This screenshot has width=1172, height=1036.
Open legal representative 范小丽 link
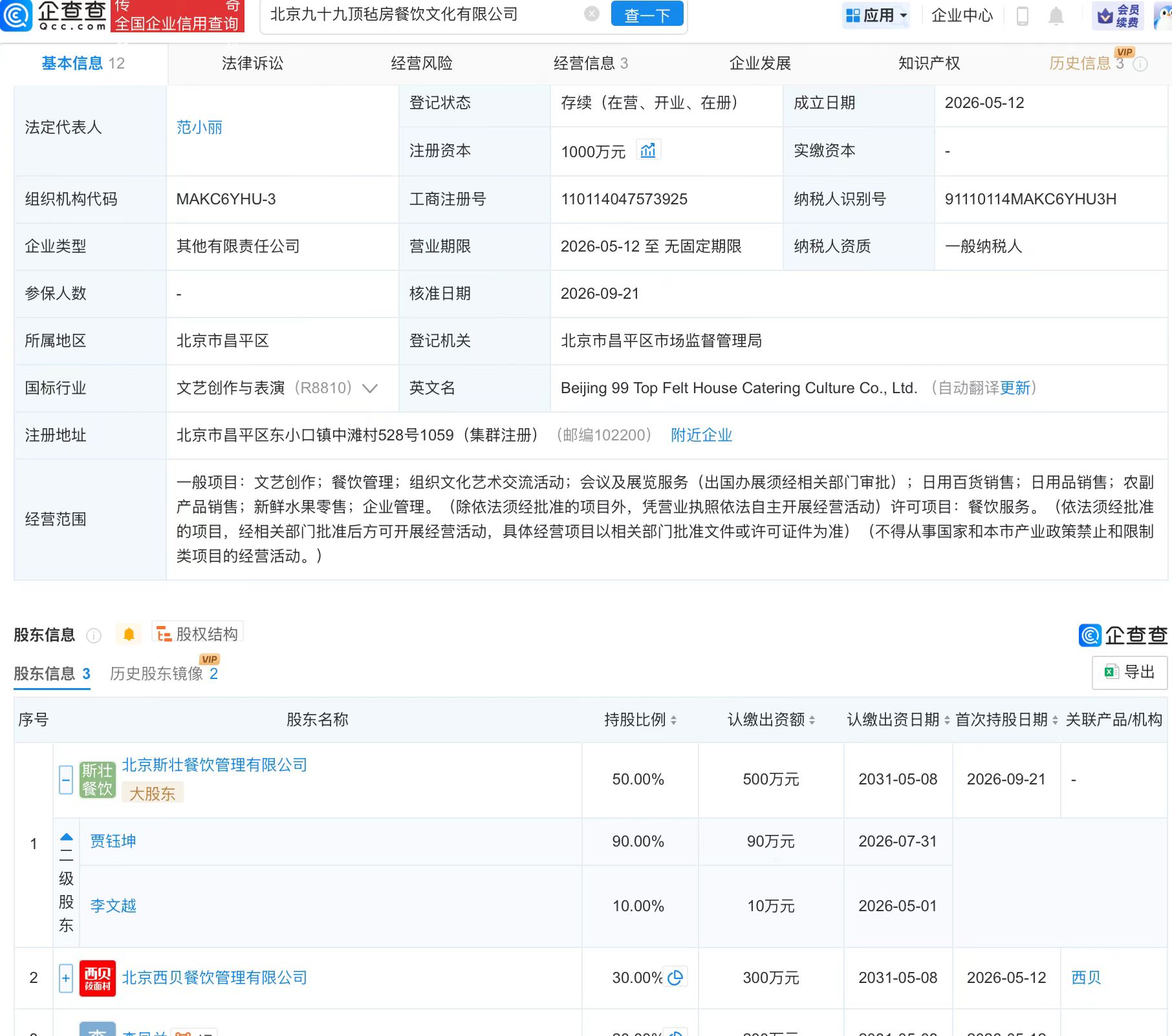click(x=199, y=127)
